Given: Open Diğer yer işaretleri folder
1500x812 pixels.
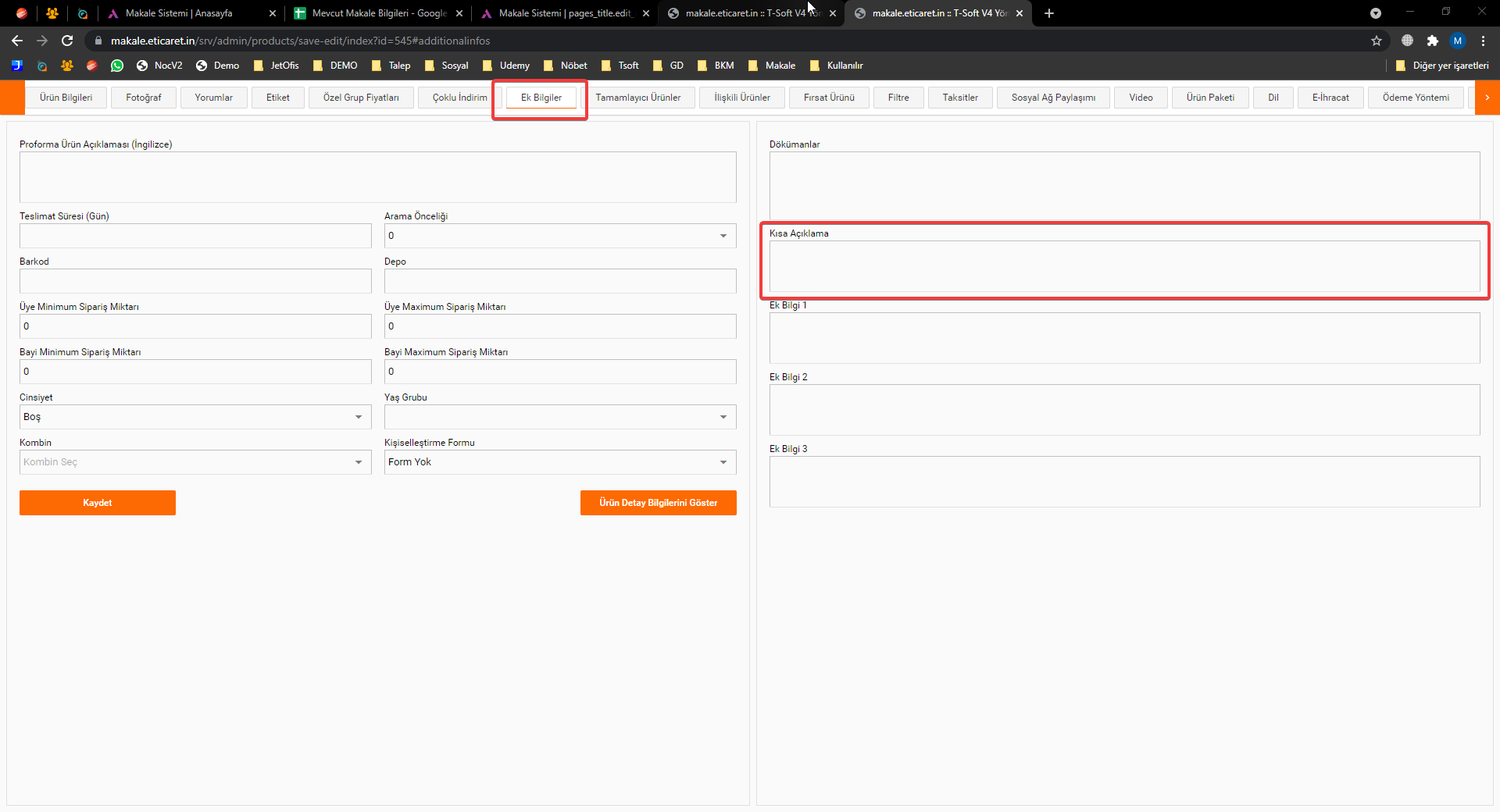Looking at the screenshot, I should click(1442, 66).
